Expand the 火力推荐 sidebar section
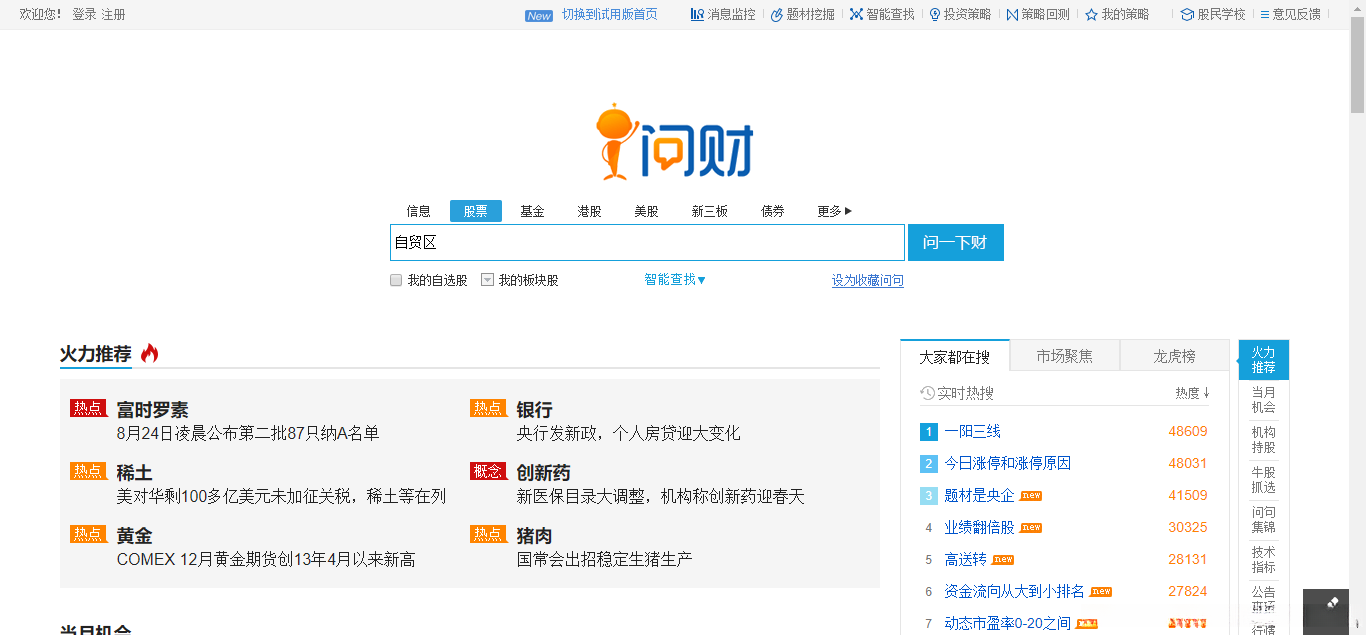 tap(1263, 359)
